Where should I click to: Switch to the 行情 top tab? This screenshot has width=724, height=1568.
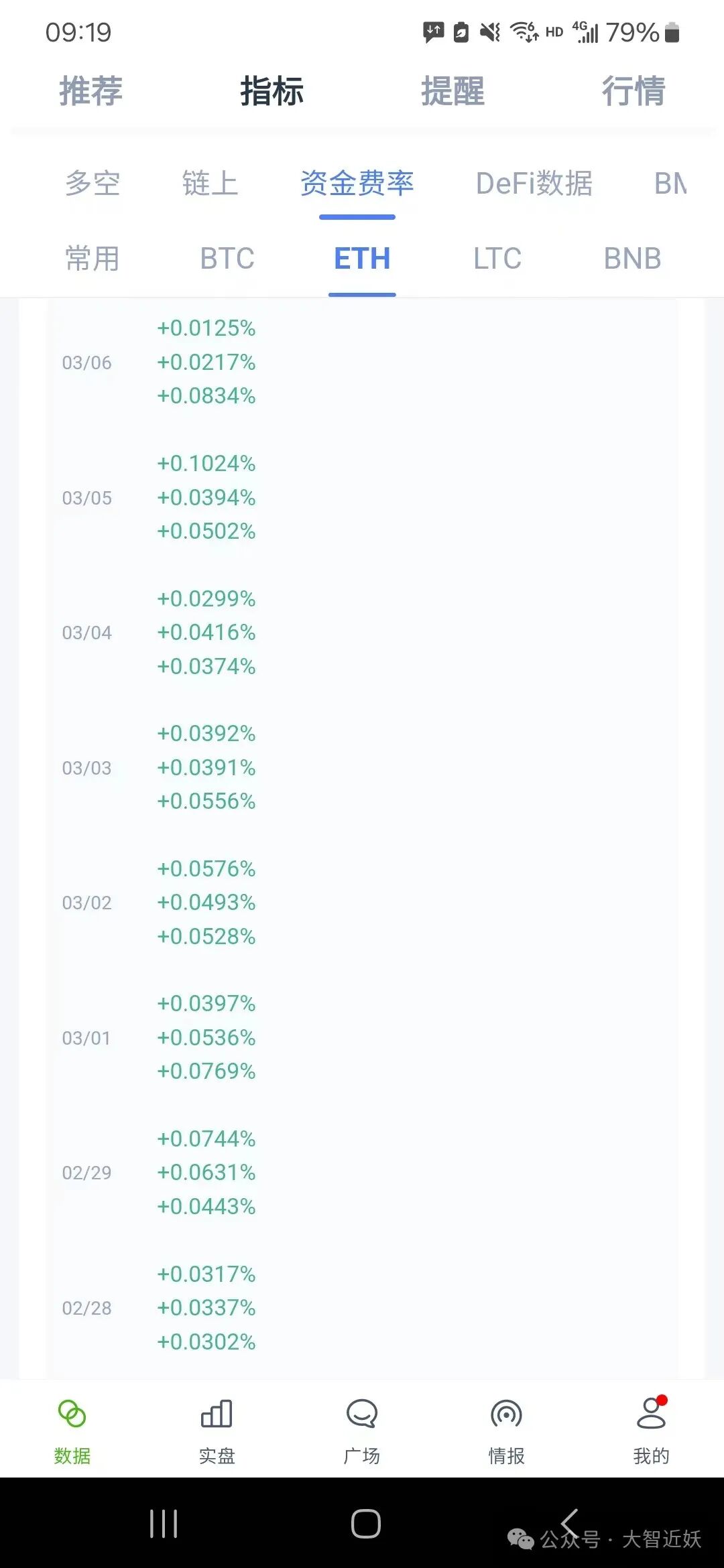[x=633, y=91]
